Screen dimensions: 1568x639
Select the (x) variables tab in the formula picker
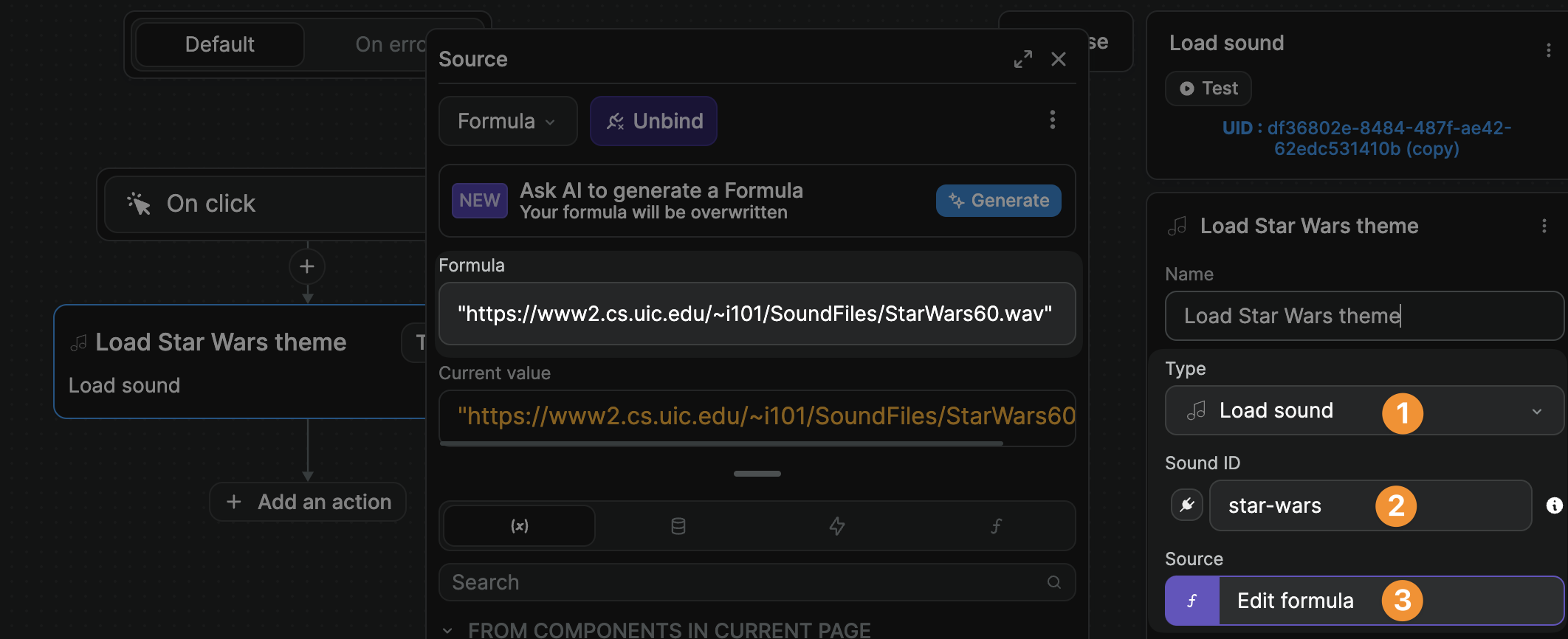[x=518, y=525]
